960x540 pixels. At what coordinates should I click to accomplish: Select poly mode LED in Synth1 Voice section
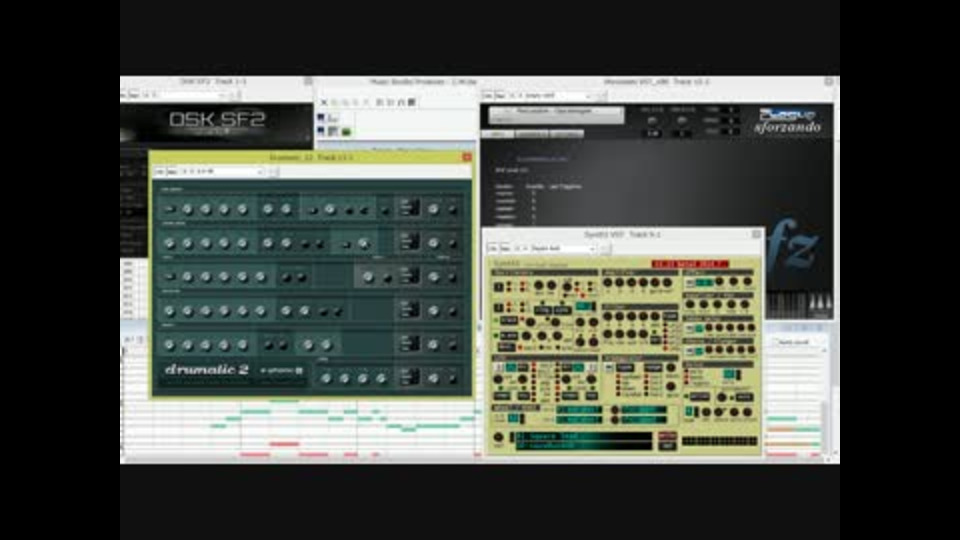tap(686, 371)
